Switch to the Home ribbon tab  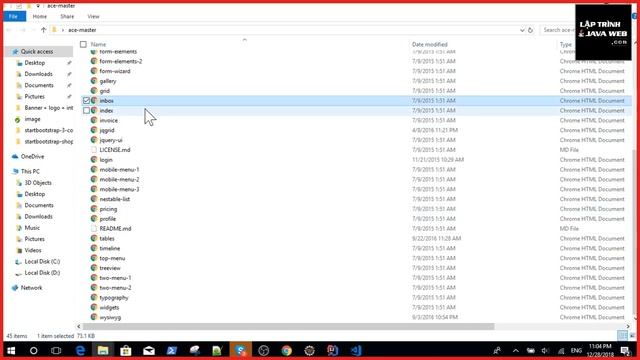[40, 16]
